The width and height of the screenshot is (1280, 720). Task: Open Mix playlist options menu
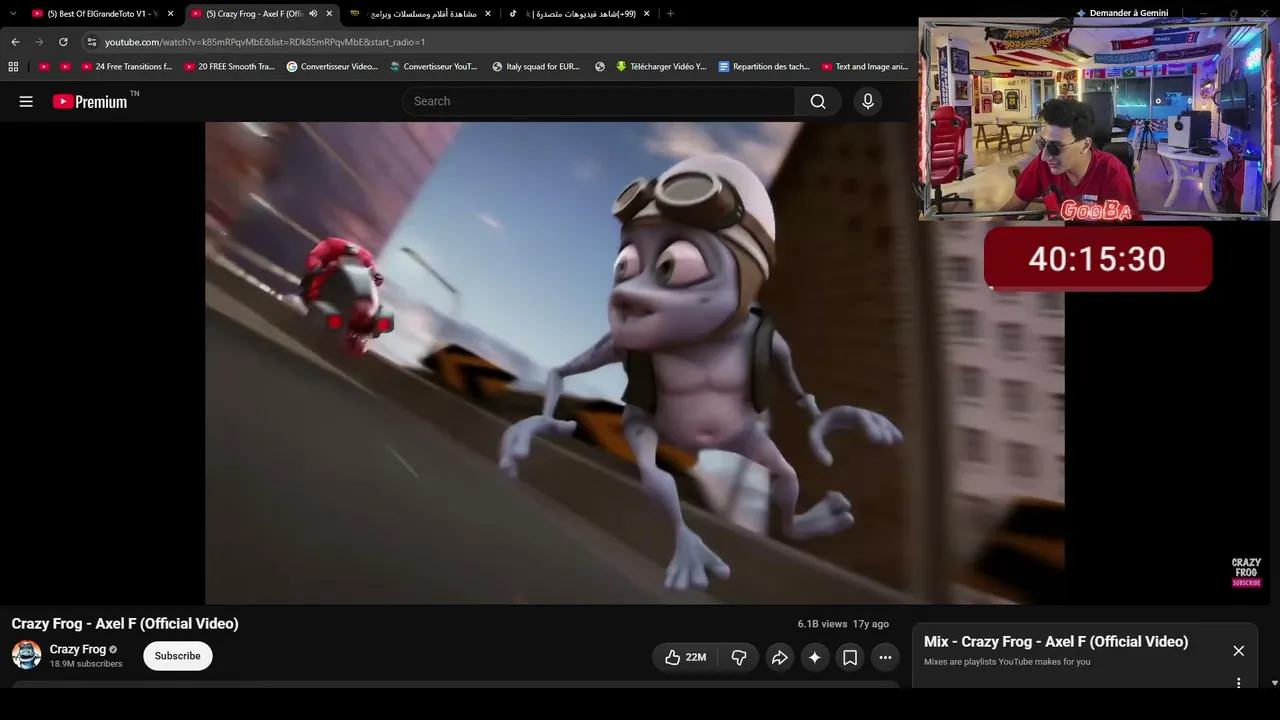click(x=1238, y=683)
